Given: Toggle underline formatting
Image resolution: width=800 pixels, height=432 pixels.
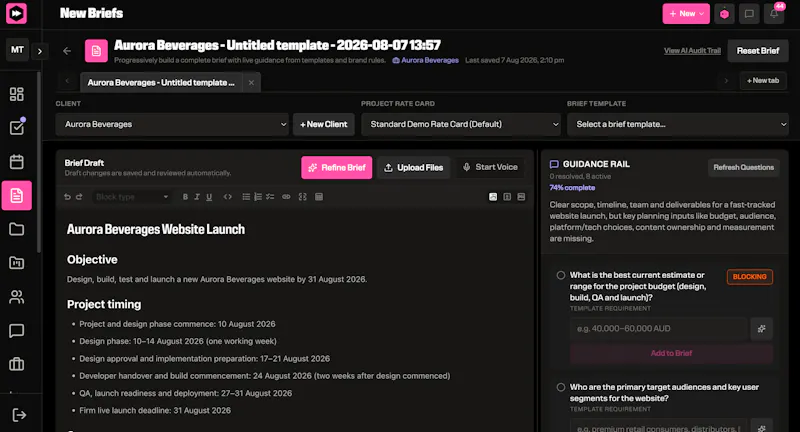Looking at the screenshot, I should (x=209, y=197).
